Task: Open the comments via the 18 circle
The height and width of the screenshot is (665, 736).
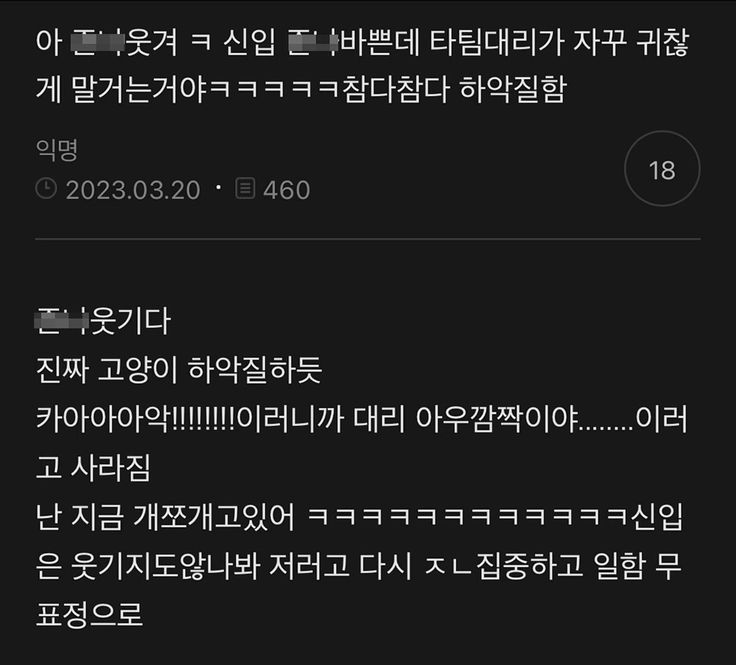Action: point(662,168)
